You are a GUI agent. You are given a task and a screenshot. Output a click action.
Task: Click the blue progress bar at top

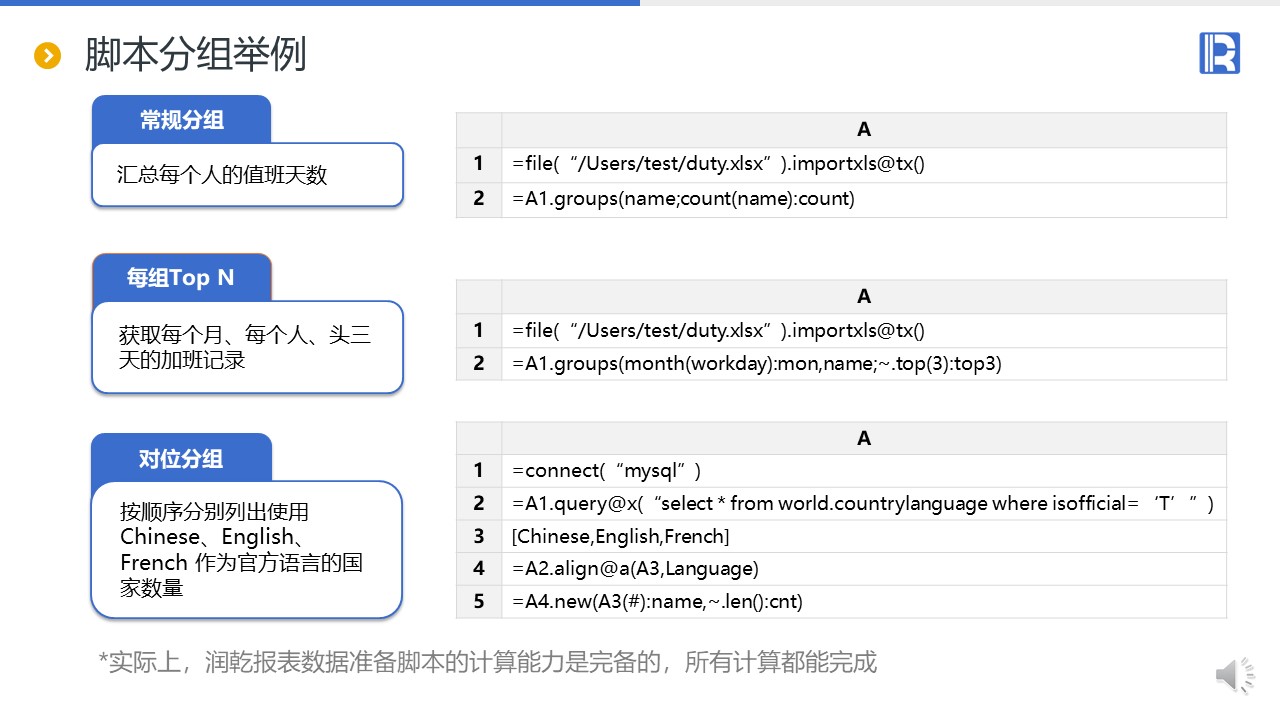click(320, 3)
